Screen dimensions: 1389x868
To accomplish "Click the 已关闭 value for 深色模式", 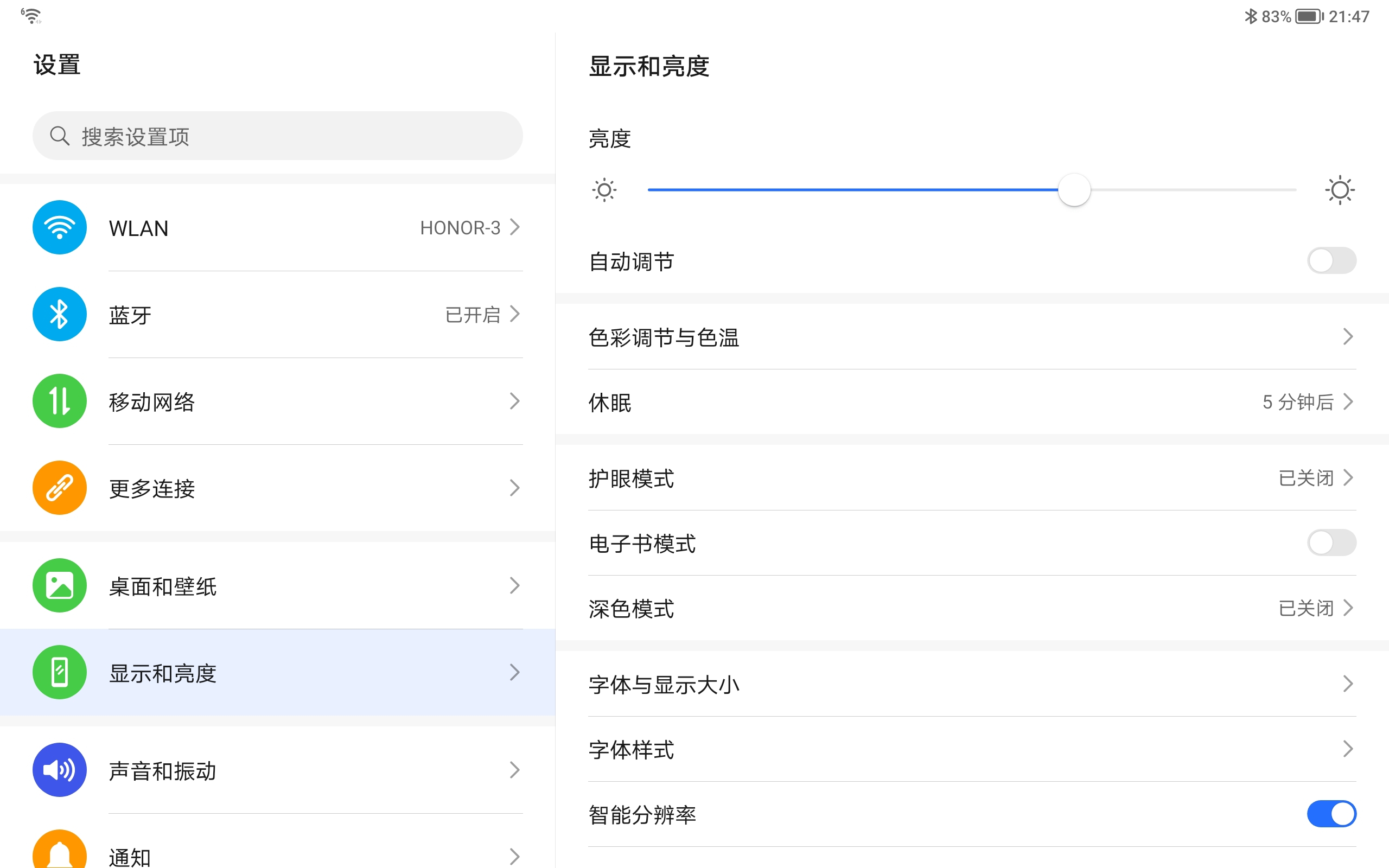I will pos(1306,608).
